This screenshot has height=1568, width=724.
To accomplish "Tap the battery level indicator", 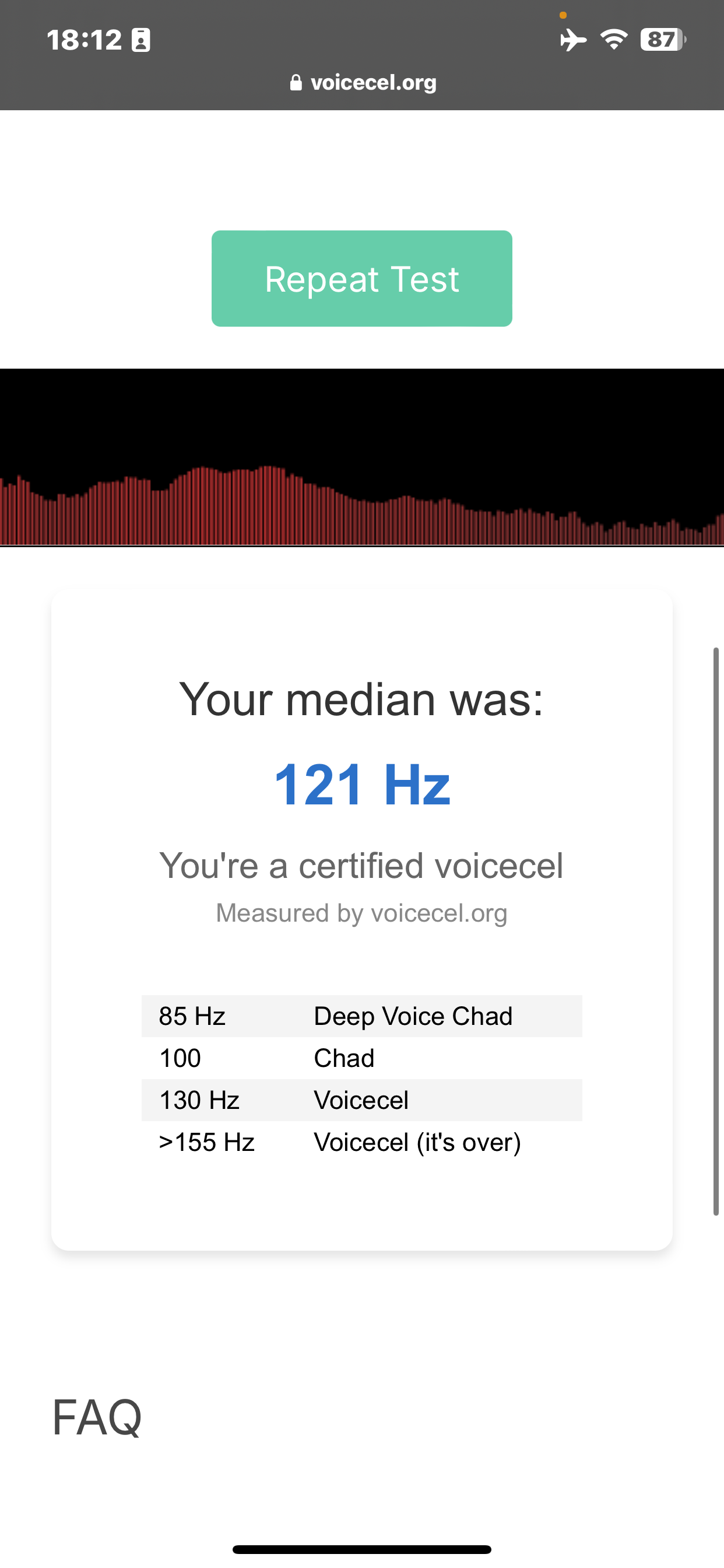I will point(663,40).
